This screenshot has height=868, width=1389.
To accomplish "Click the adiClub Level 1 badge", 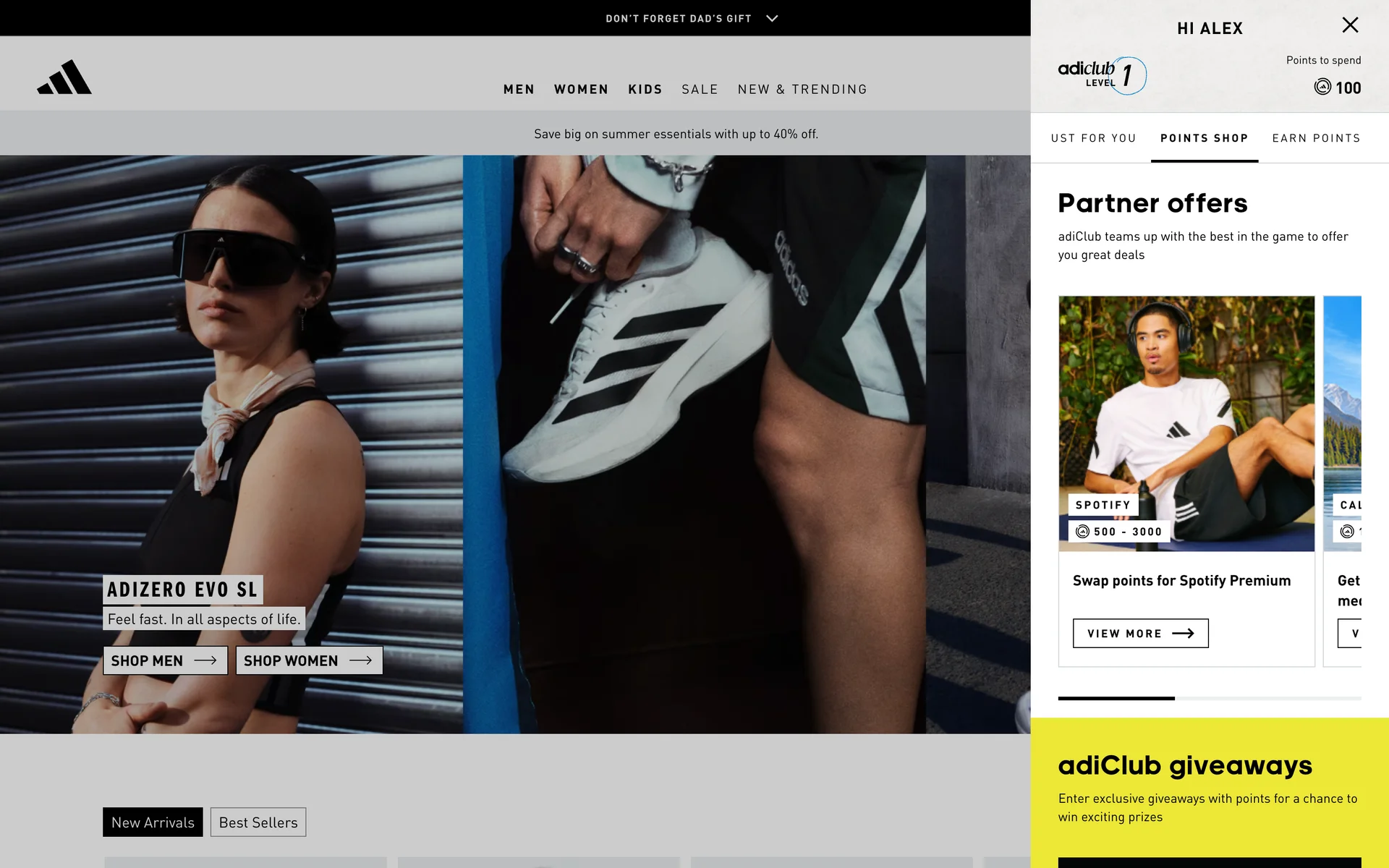I will tap(1101, 75).
